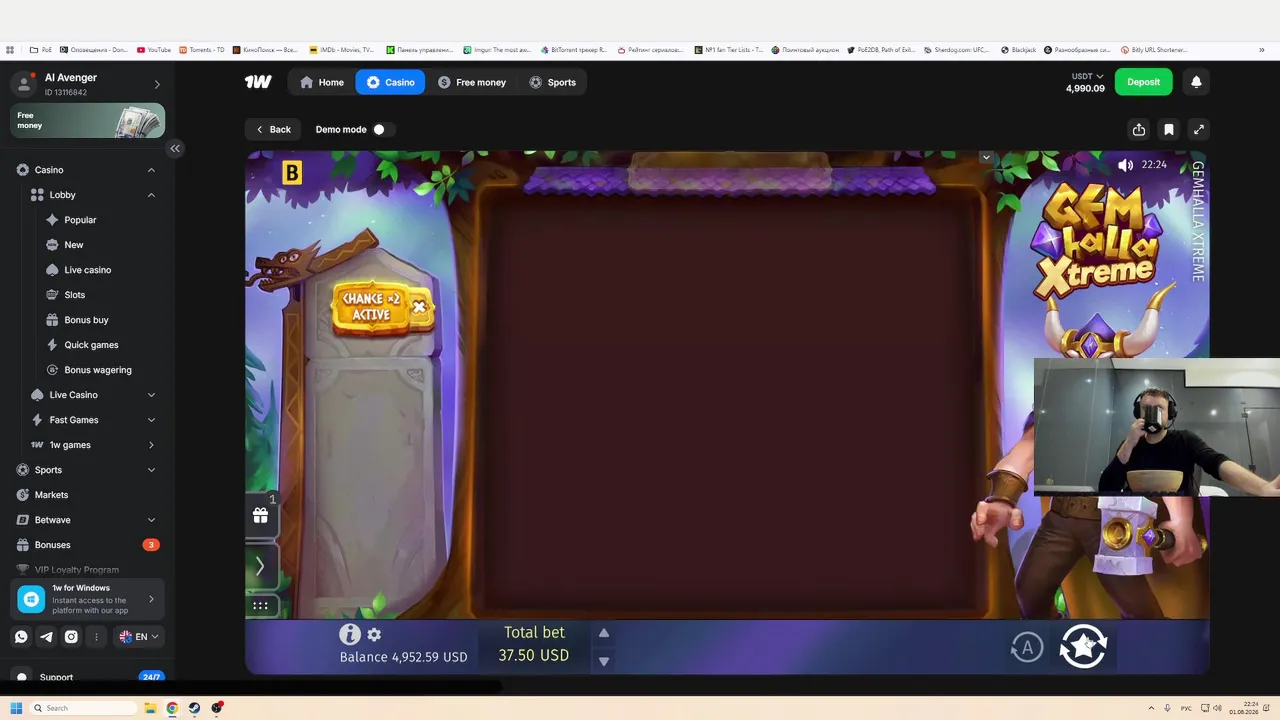Open Quick games category
The width and height of the screenshot is (1280, 720).
[90, 345]
